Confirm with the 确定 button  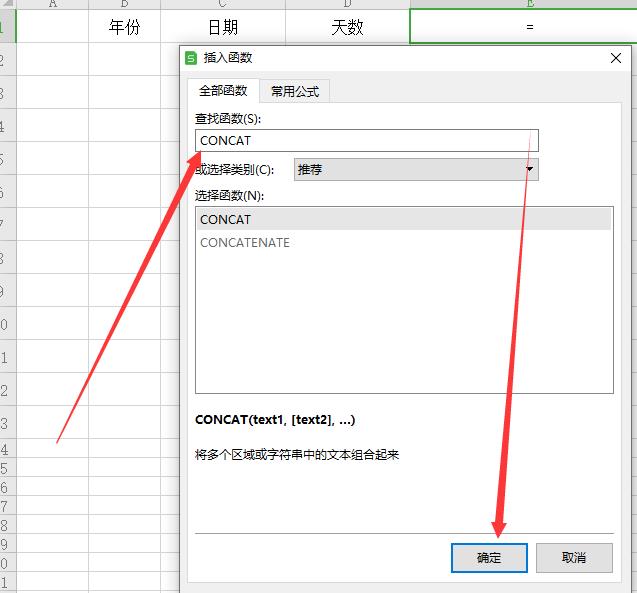pyautogui.click(x=489, y=557)
